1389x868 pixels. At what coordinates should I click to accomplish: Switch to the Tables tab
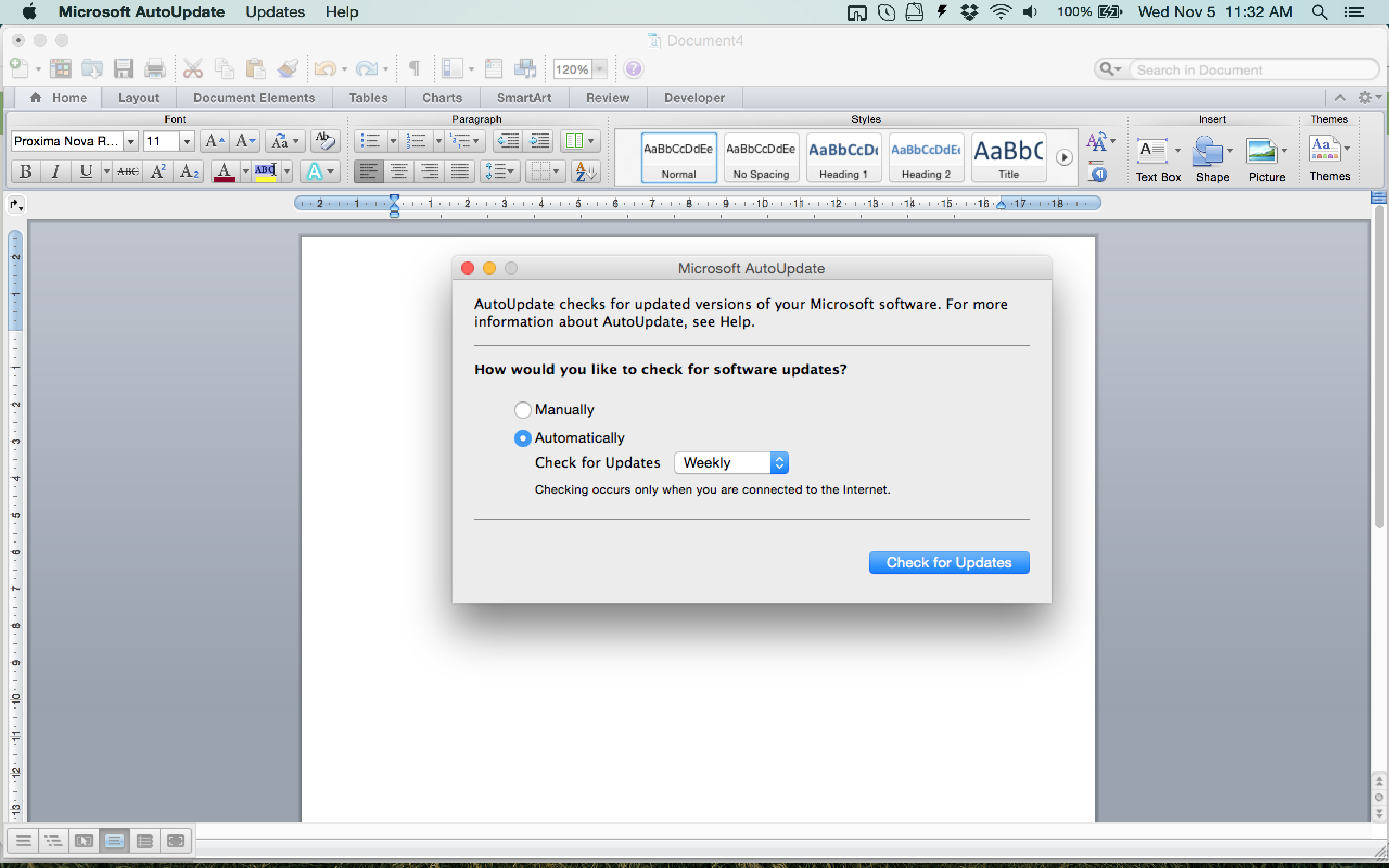(368, 98)
